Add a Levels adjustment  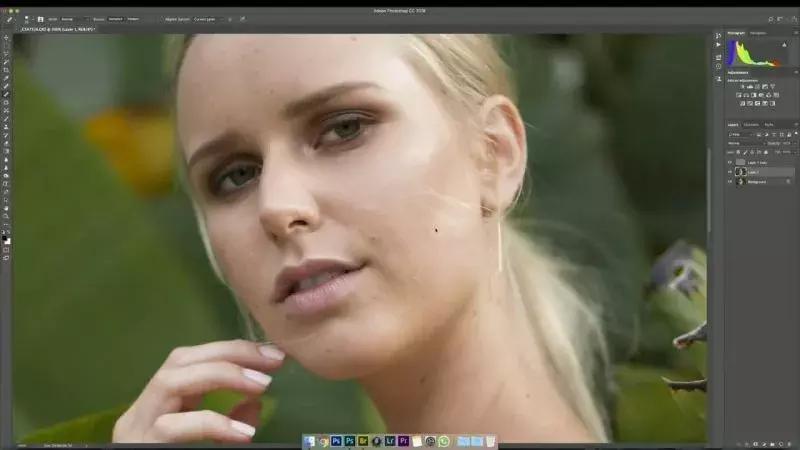coord(749,86)
